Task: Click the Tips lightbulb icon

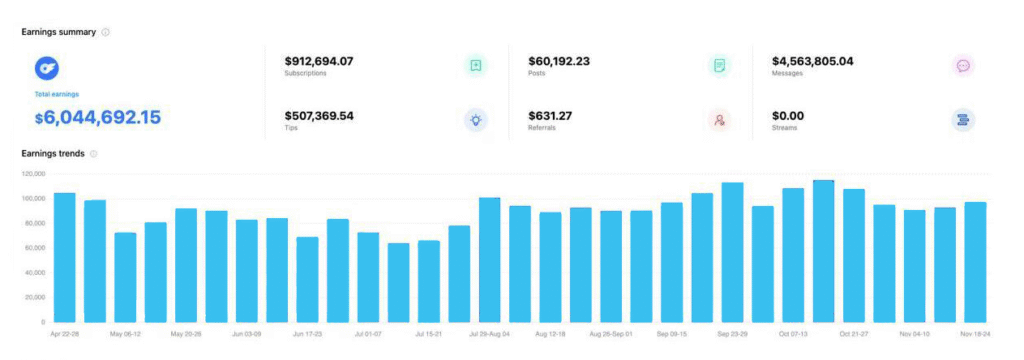Action: pos(476,120)
